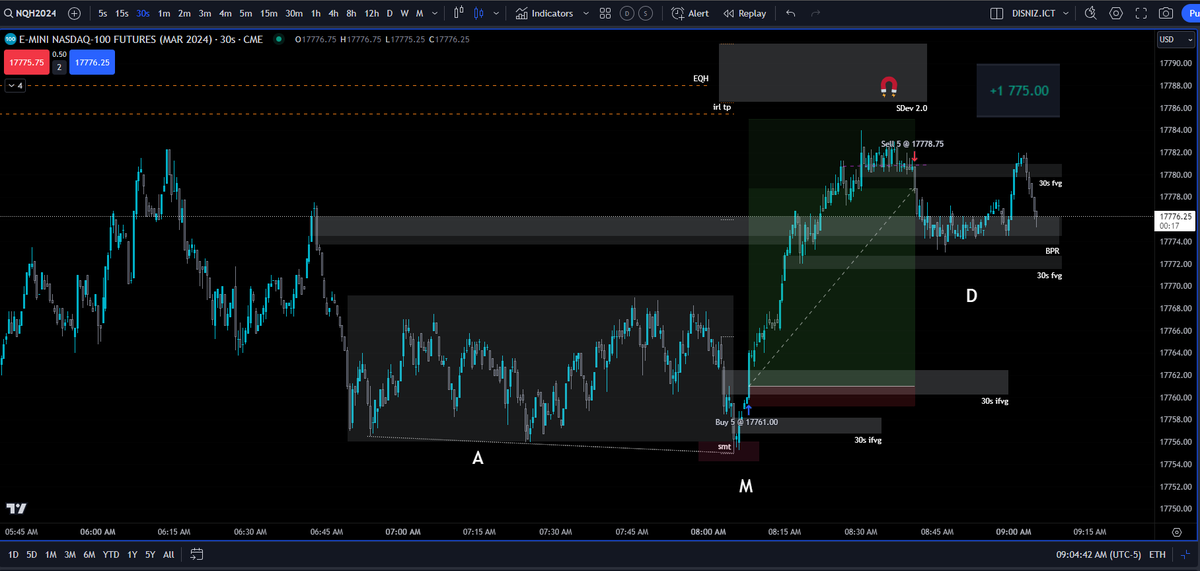The height and width of the screenshot is (571, 1200).
Task: Open the DISNIZ.ICT layout name
Action: (1035, 13)
